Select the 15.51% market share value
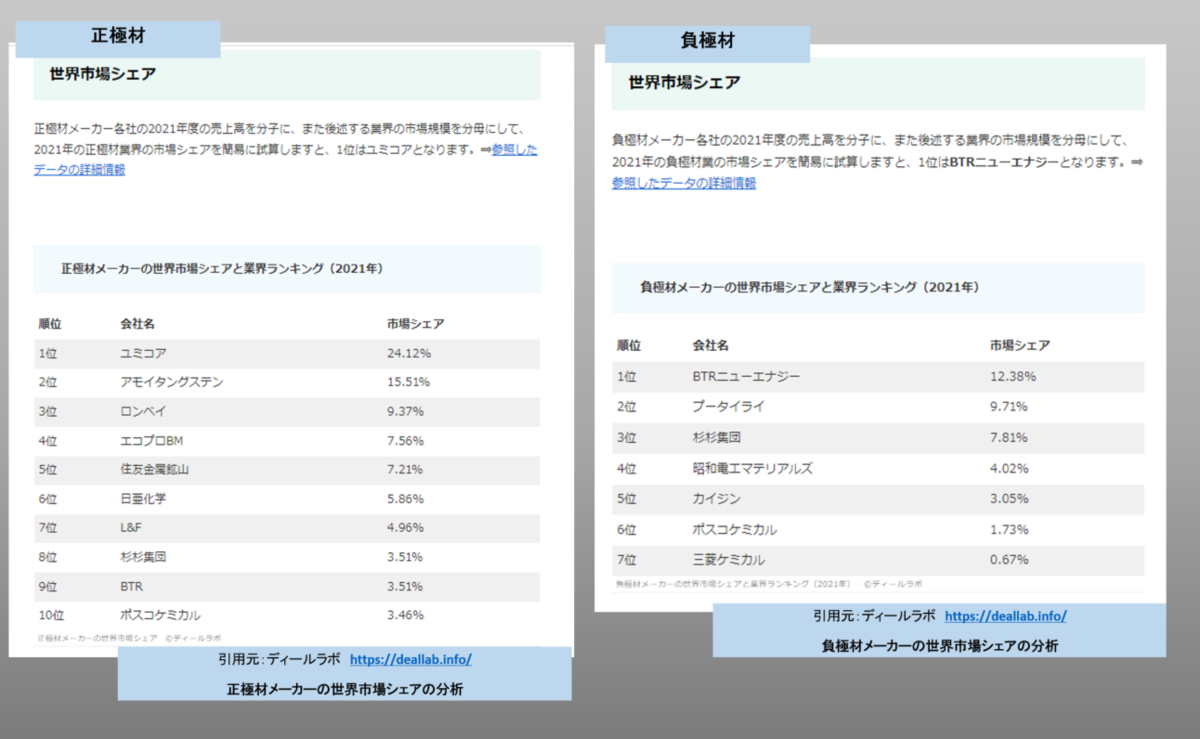 point(409,382)
